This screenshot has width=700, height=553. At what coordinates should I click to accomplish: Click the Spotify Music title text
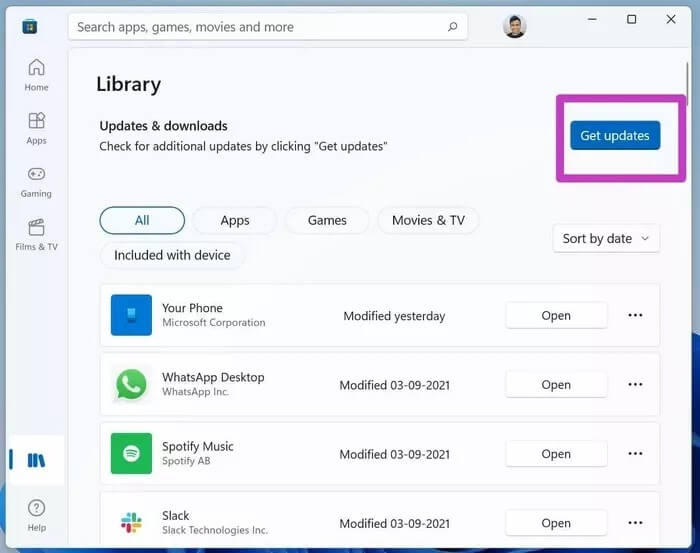[198, 446]
